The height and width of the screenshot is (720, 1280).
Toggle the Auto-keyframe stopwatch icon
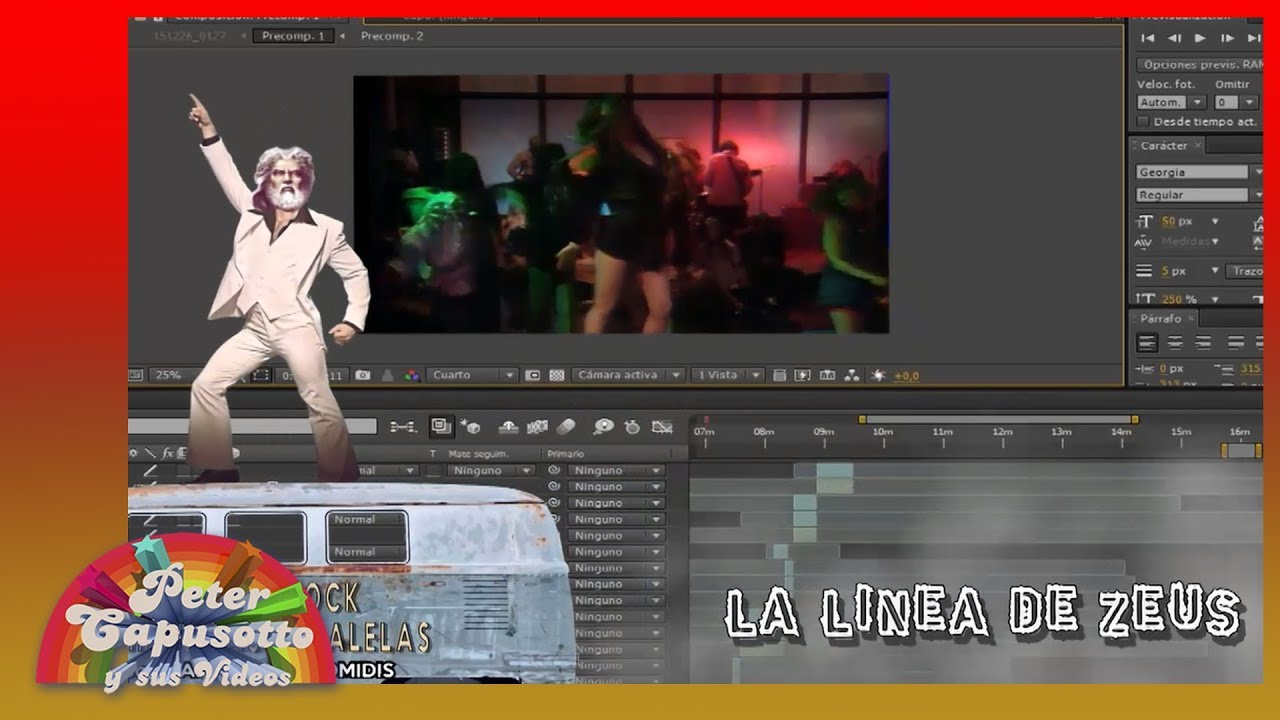click(632, 427)
